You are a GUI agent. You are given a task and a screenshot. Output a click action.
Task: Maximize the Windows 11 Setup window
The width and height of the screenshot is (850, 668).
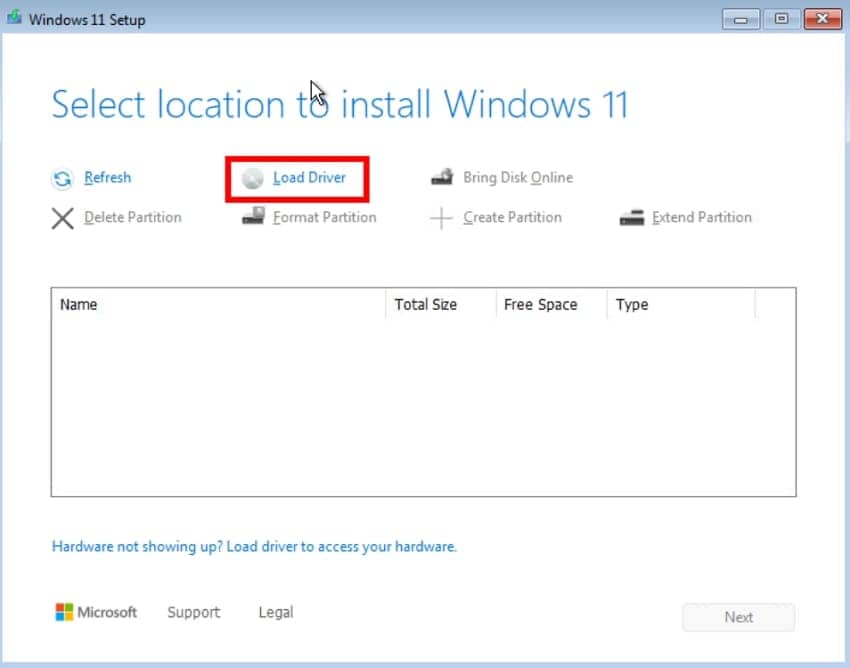coord(781,19)
